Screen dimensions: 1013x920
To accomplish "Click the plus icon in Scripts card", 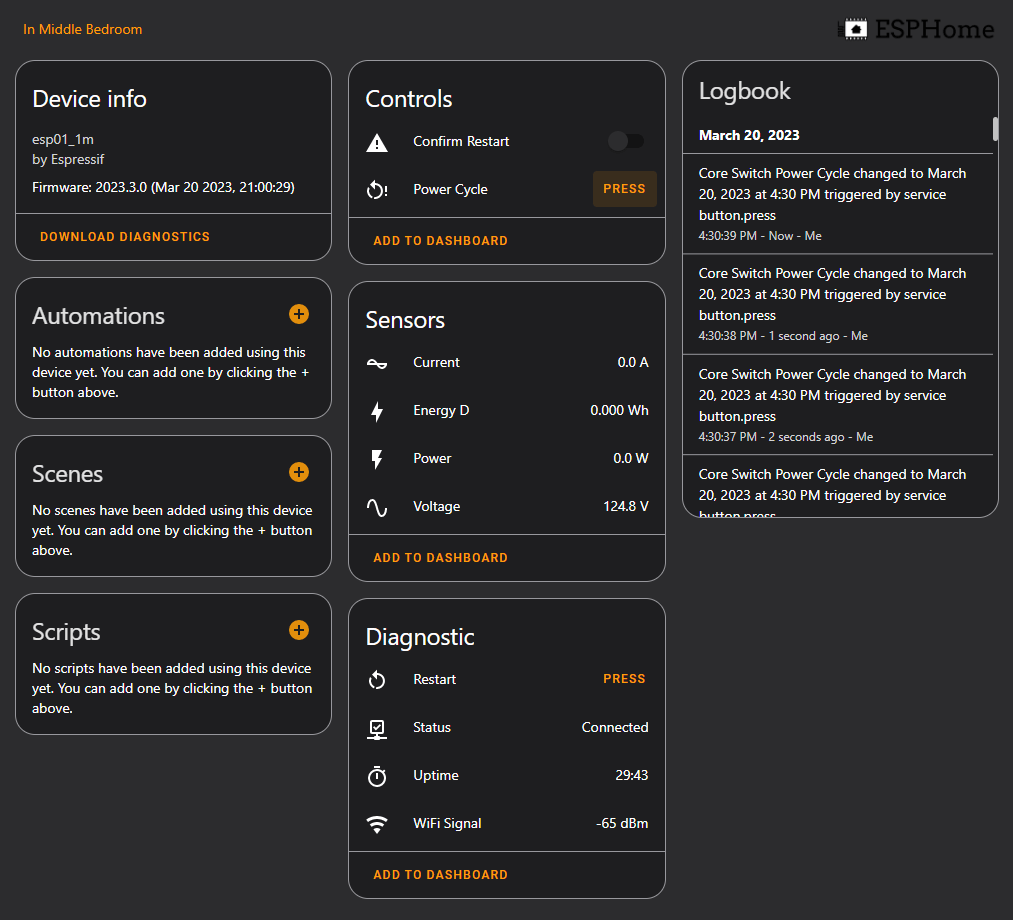I will 298,630.
